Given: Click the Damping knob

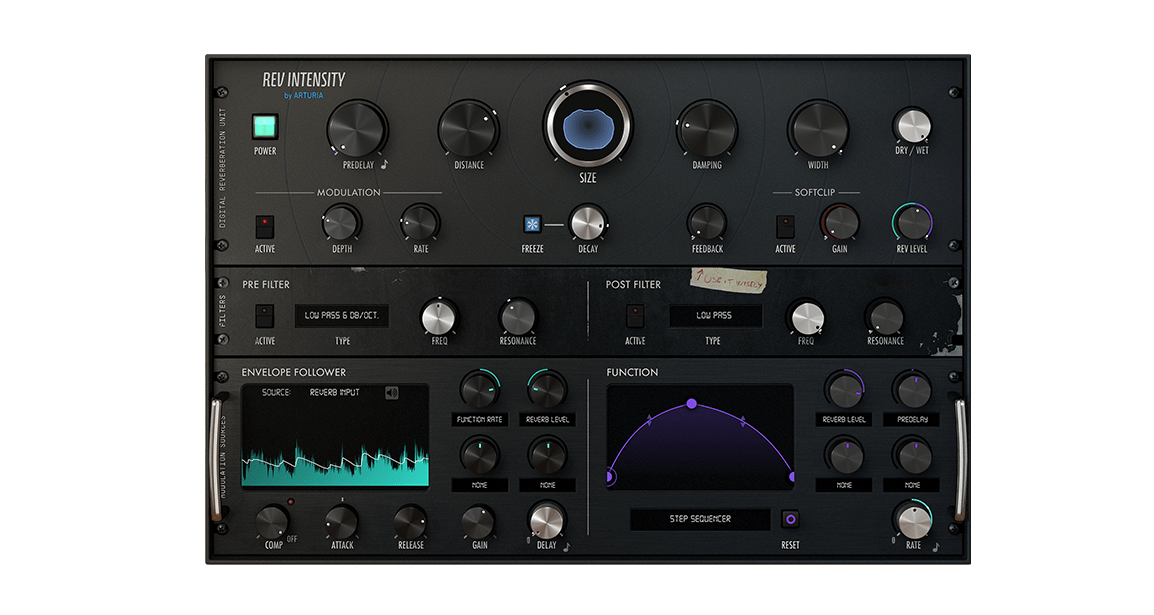Looking at the screenshot, I should pos(707,130).
